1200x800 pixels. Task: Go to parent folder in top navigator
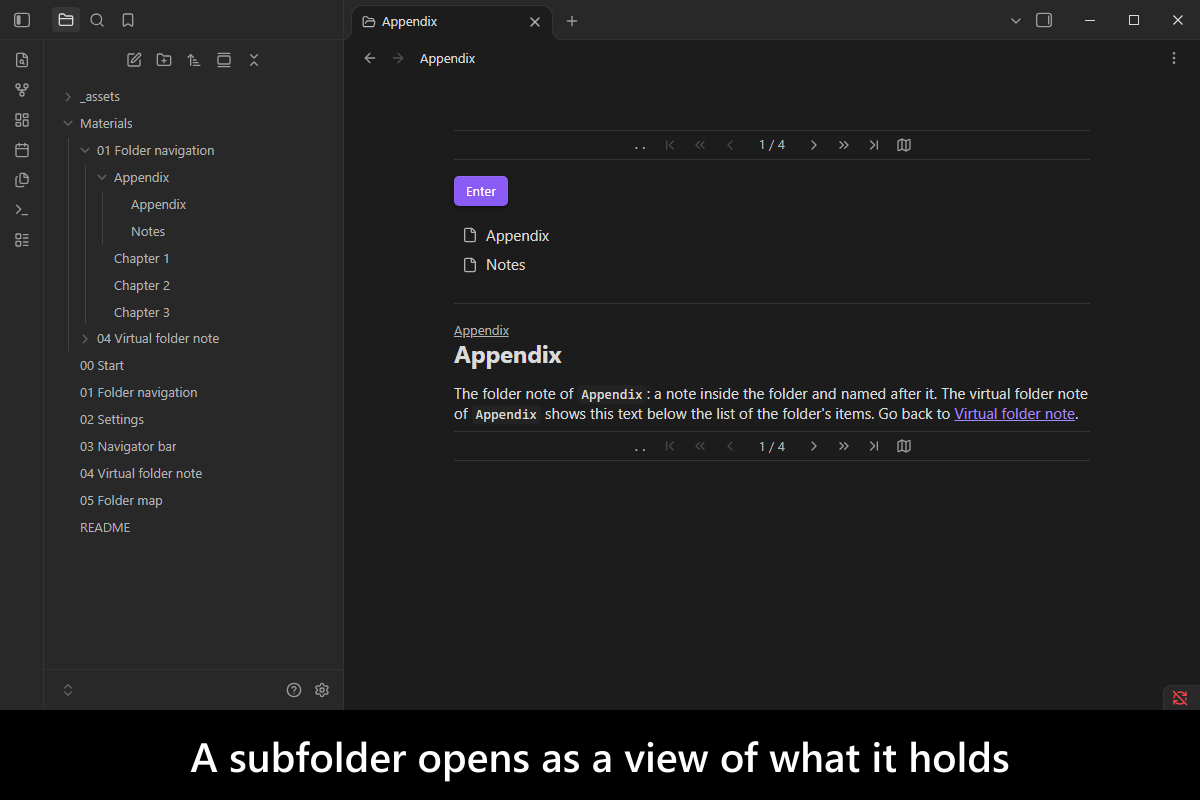(x=640, y=146)
